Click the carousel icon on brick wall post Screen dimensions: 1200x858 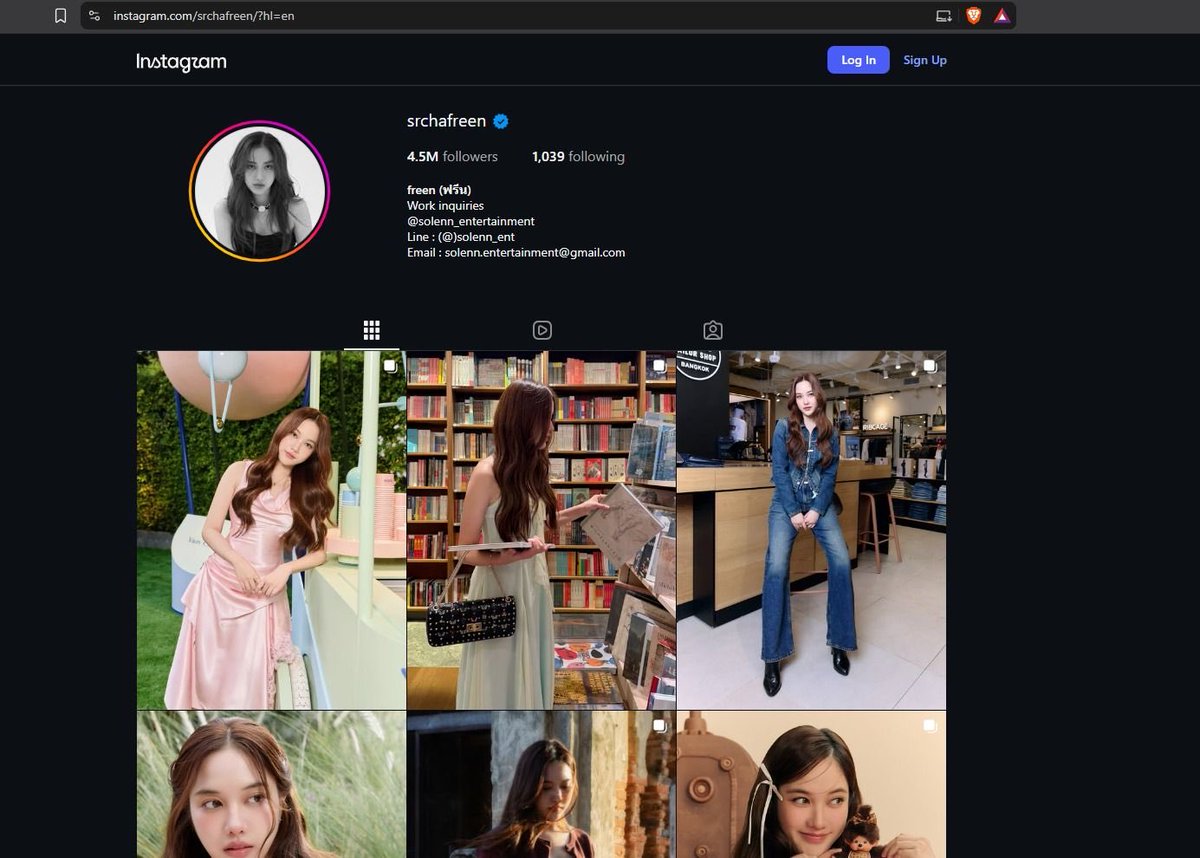coord(659,726)
